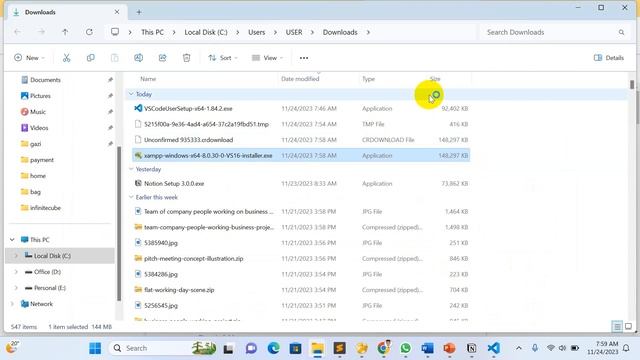Open the Sort dropdown
Image resolution: width=640 pixels, height=360 pixels.
coord(223,58)
